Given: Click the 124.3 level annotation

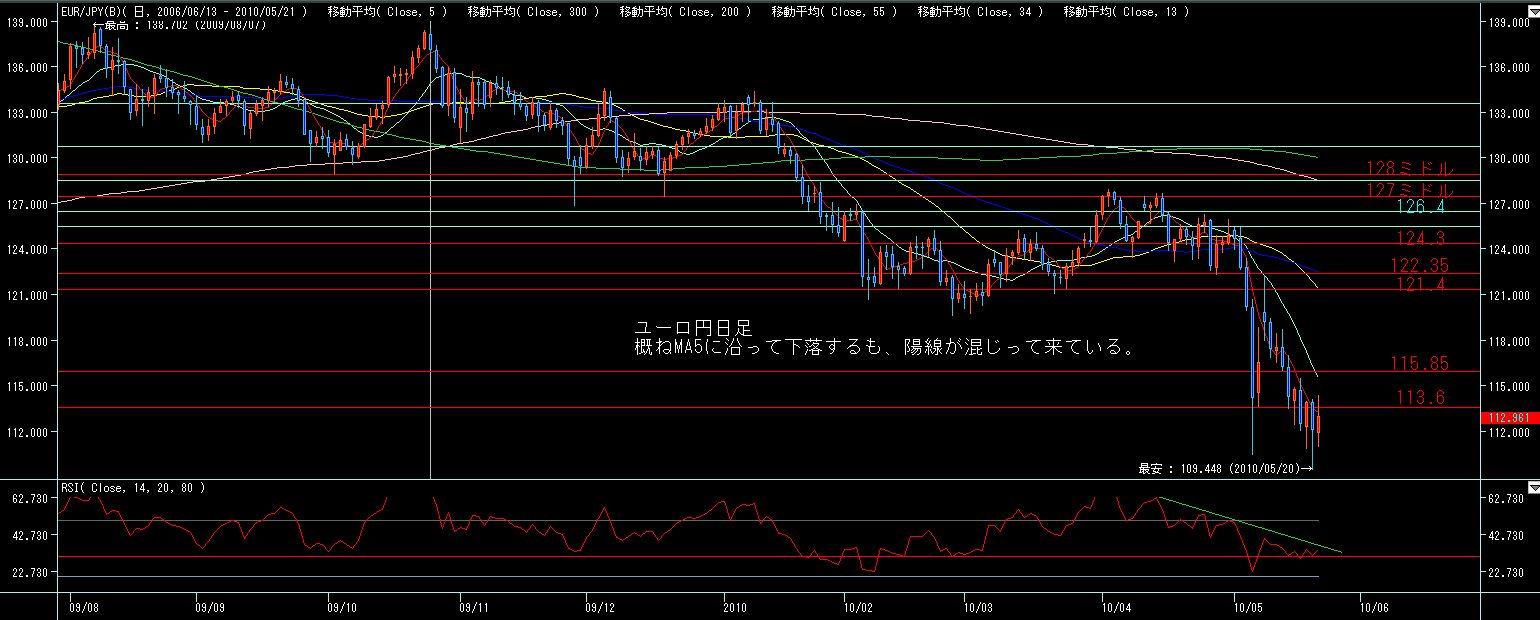Looking at the screenshot, I should click(x=1423, y=238).
